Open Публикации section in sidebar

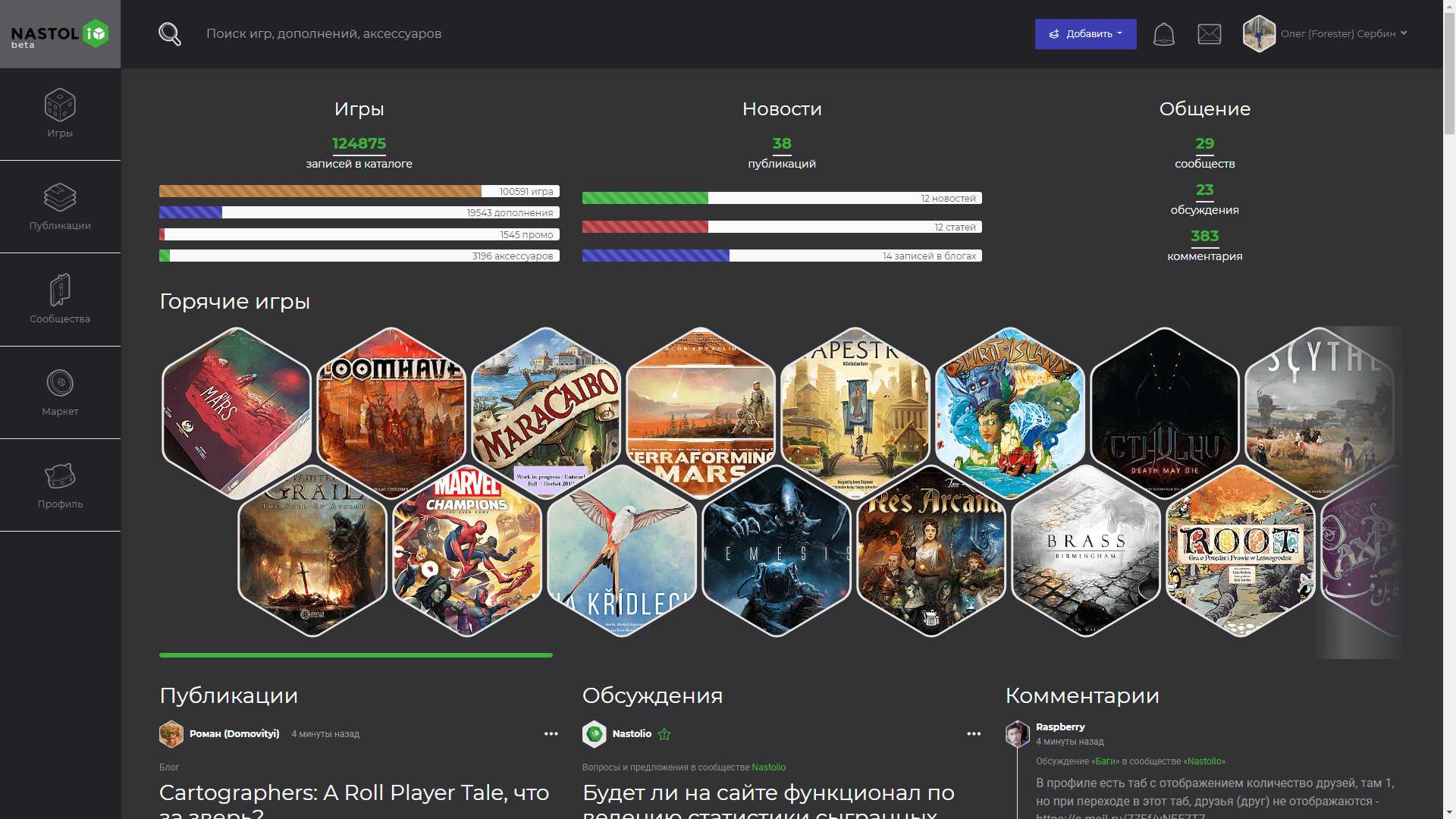click(x=60, y=207)
